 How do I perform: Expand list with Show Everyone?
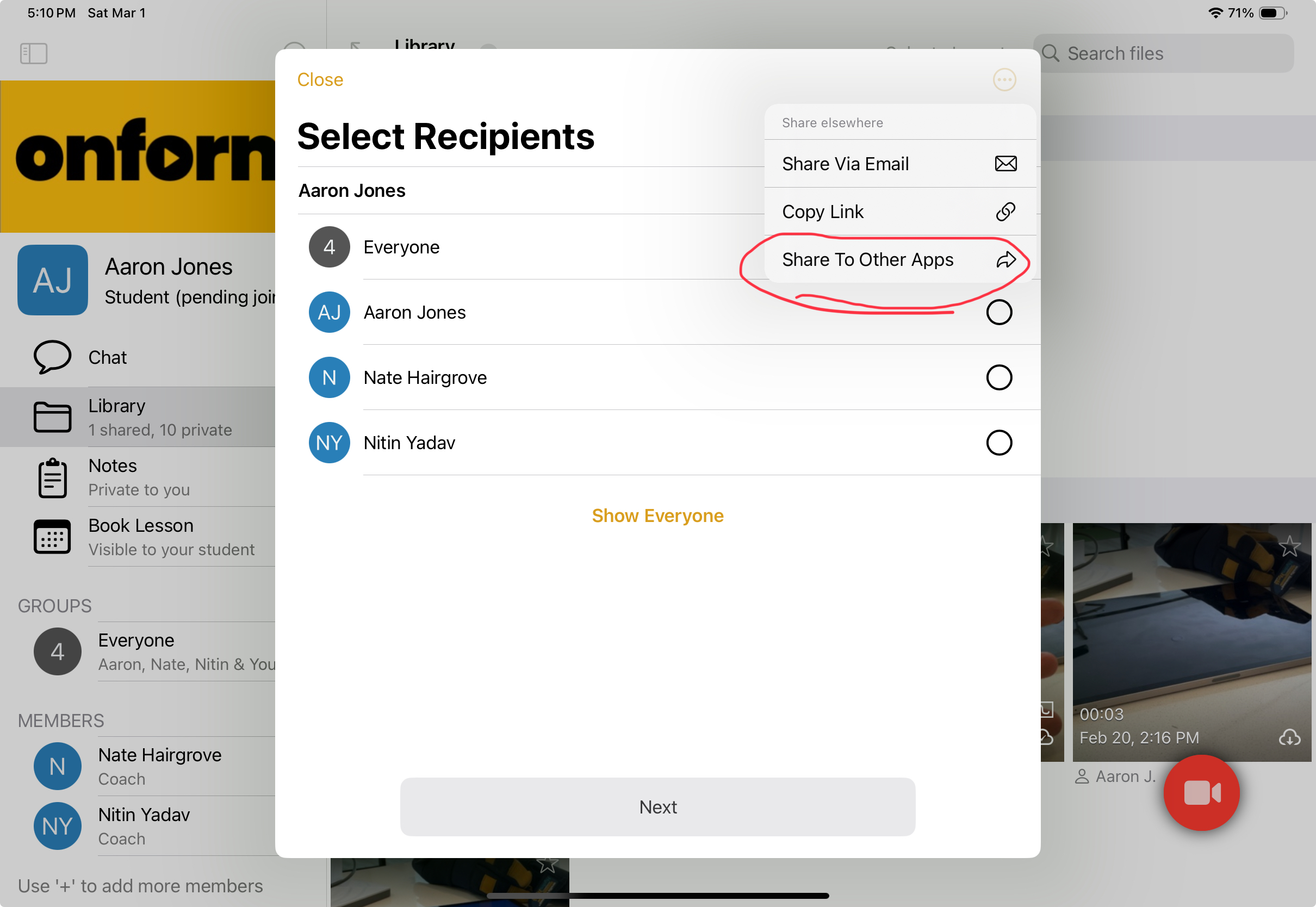pos(657,515)
